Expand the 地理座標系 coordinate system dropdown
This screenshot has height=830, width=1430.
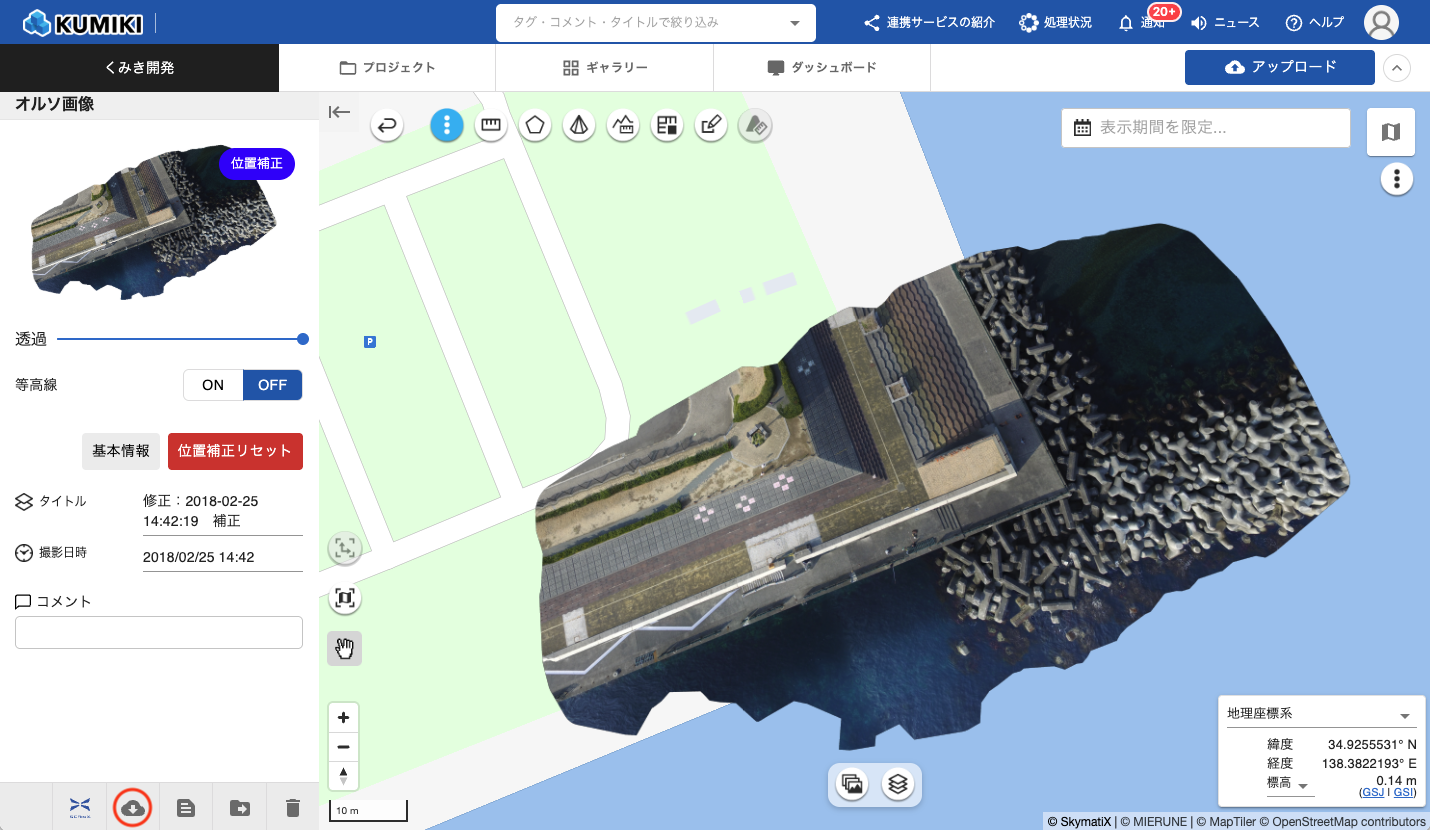[x=1404, y=715]
